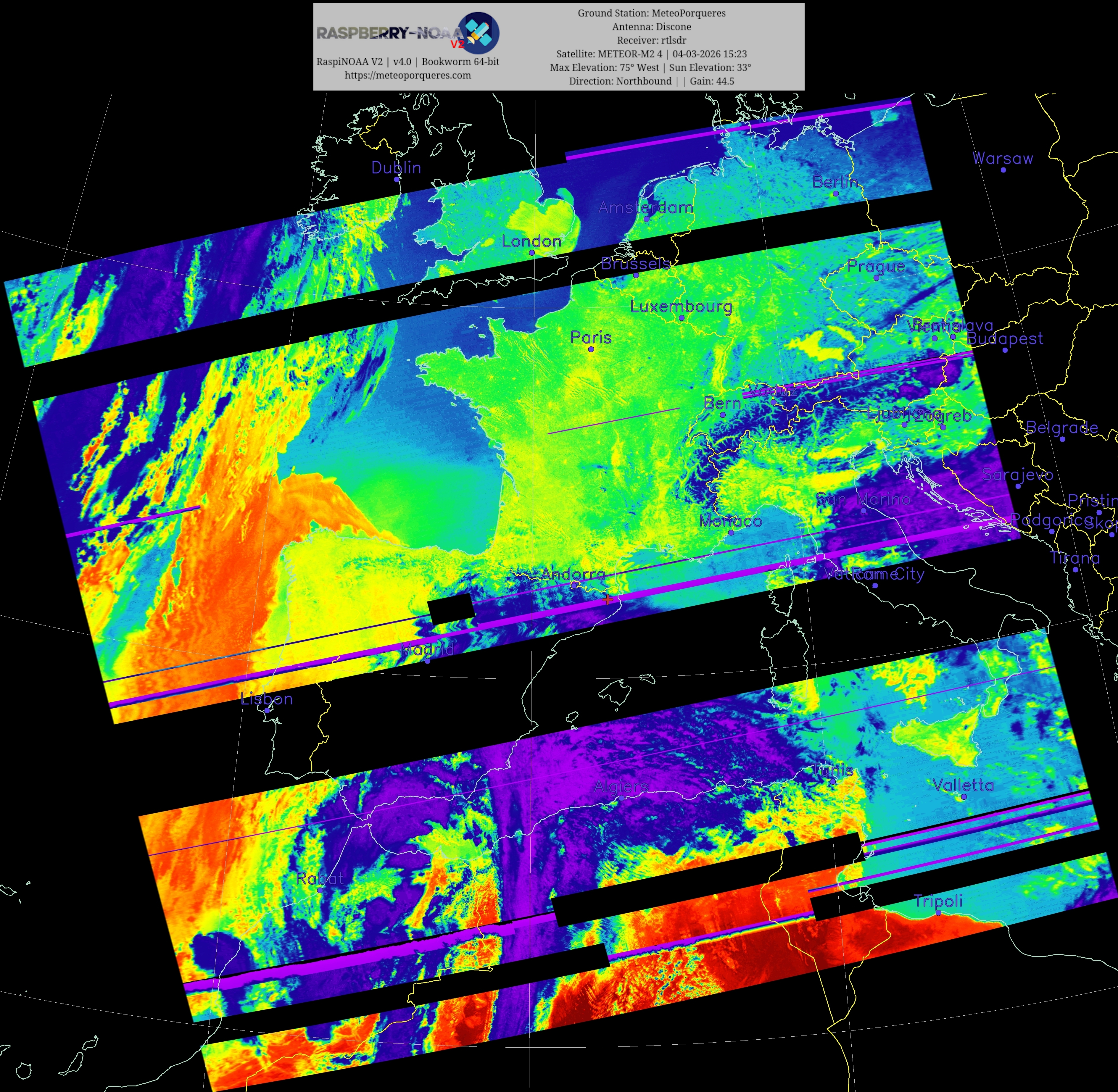Click the Lisbon city dot marker
The height and width of the screenshot is (1092, 1118).
[x=267, y=711]
